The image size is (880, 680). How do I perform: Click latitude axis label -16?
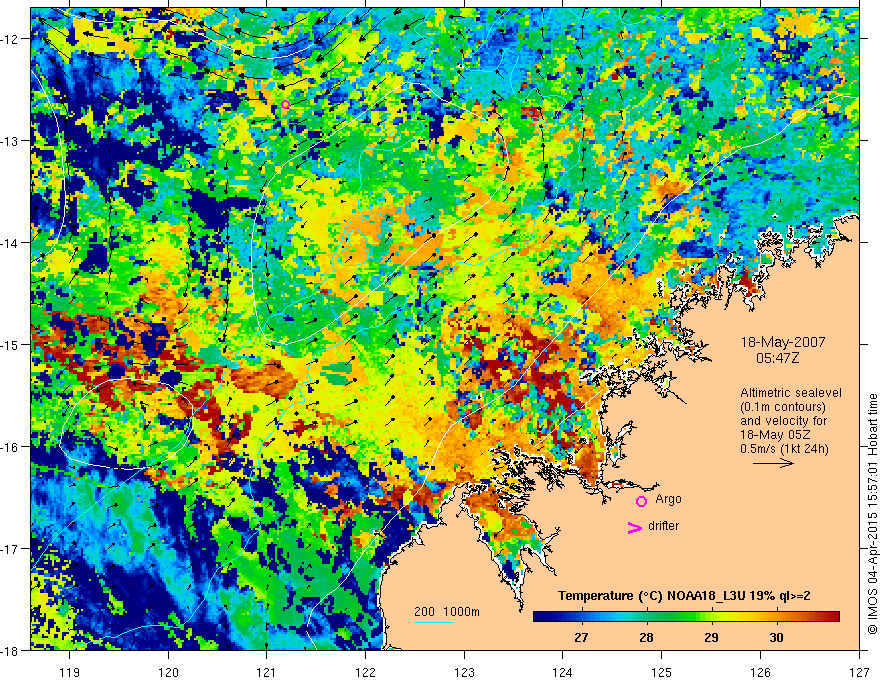(x=11, y=447)
